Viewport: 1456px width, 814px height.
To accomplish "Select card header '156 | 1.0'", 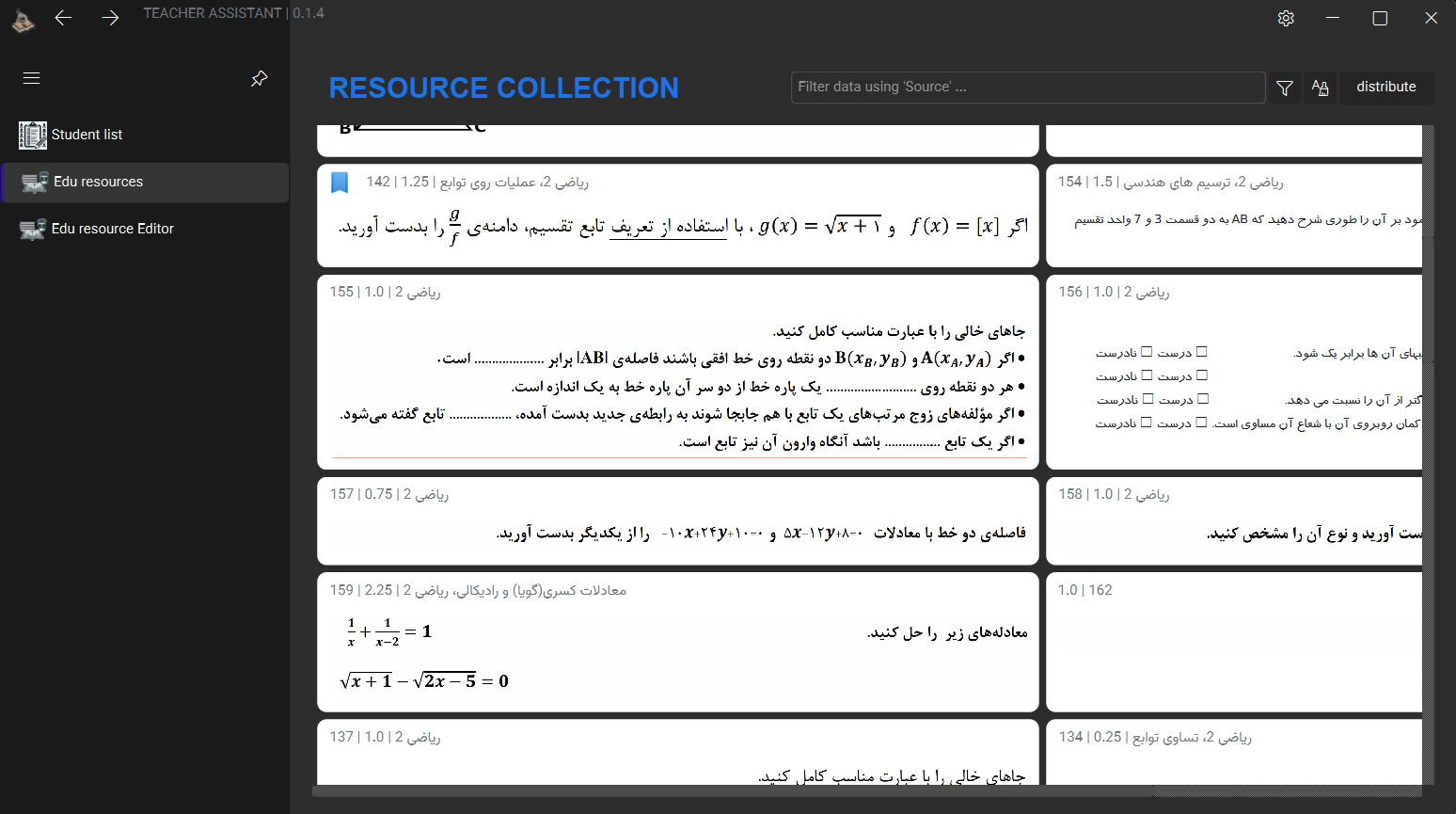I will click(x=1114, y=293).
